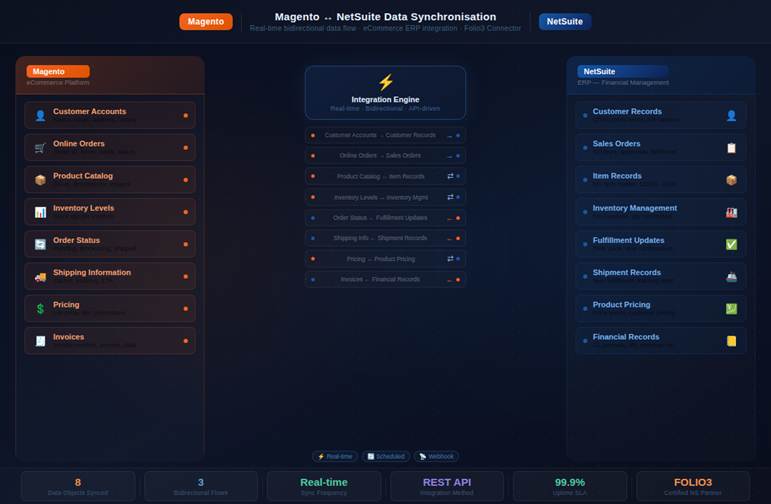This screenshot has width=771, height=504.
Task: Click the Order Status label in Magento panel
Action: point(76,240)
